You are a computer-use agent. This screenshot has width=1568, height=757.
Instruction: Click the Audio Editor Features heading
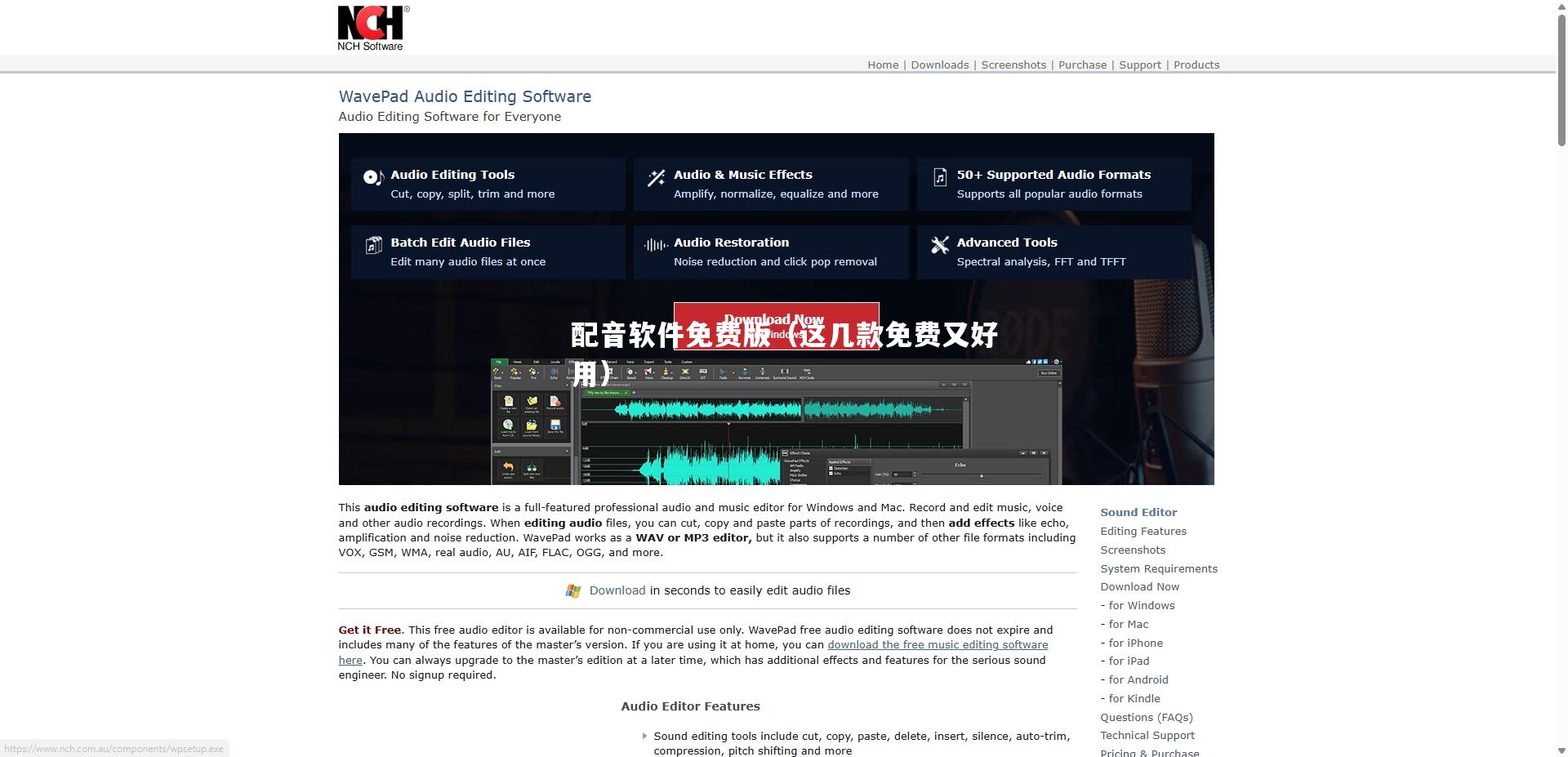(x=690, y=706)
